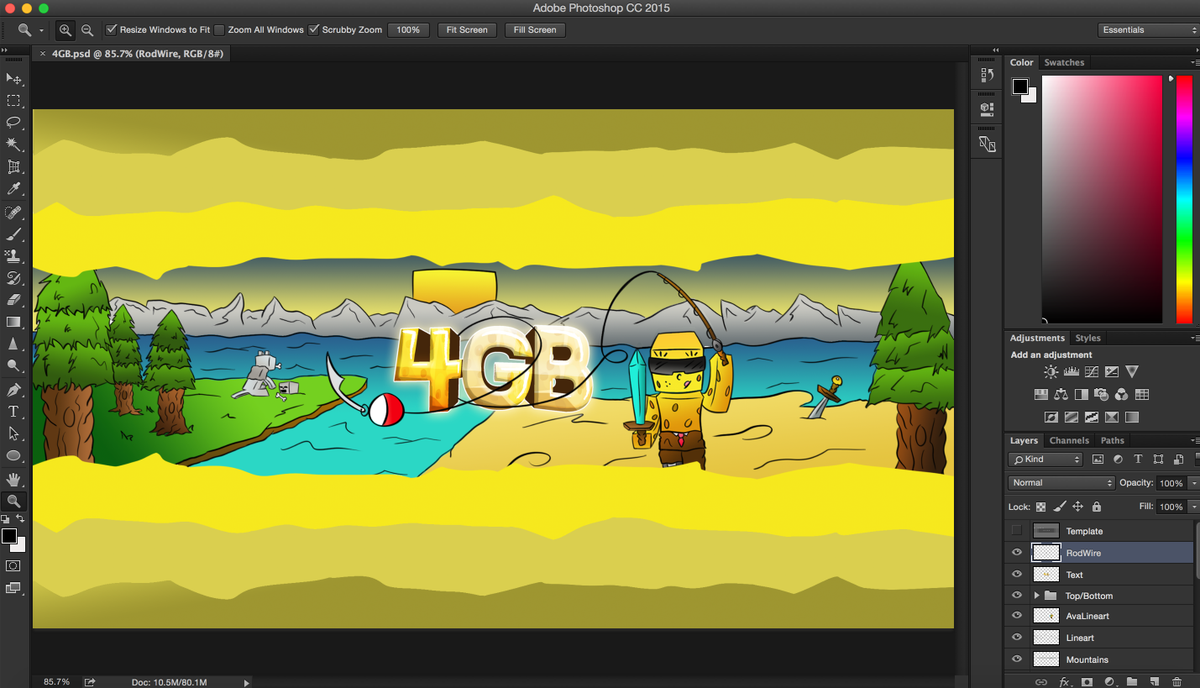This screenshot has width=1200, height=688.
Task: Click the Delete layer trash icon
Action: click(1176, 681)
